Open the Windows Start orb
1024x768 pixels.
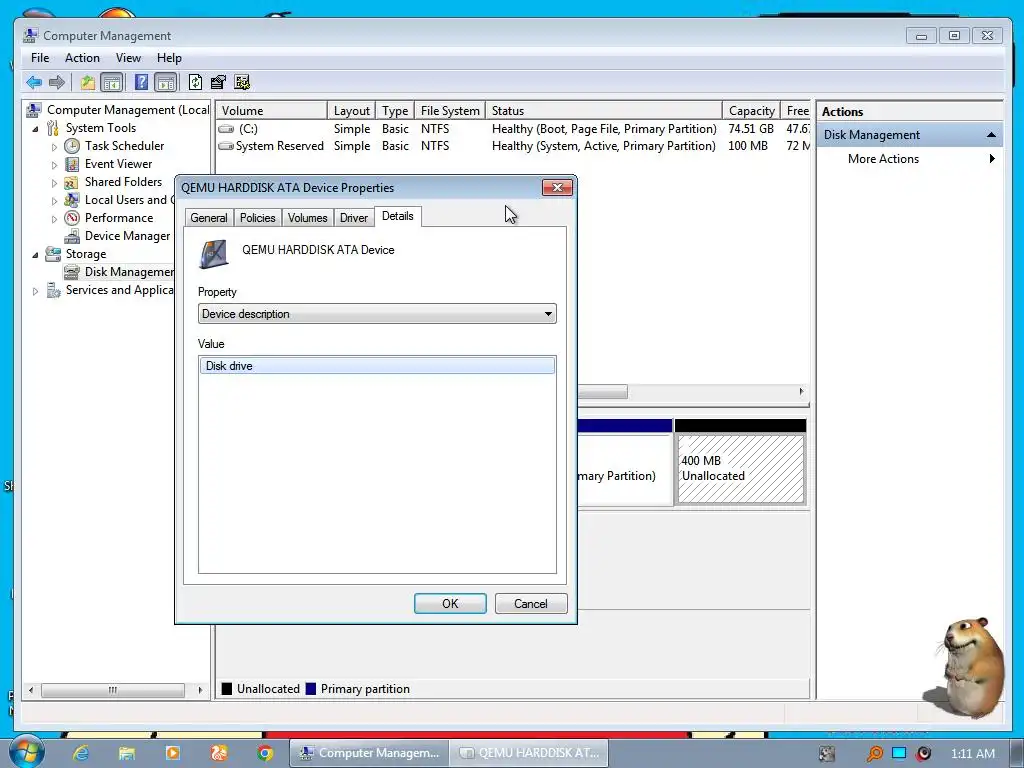[26, 752]
